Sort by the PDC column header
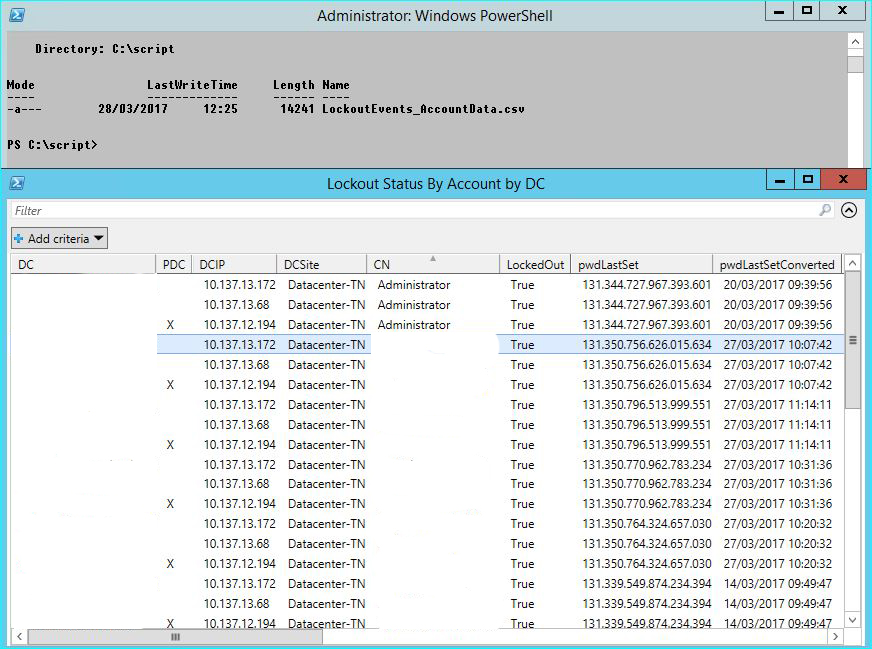This screenshot has height=649, width=872. pos(174,264)
